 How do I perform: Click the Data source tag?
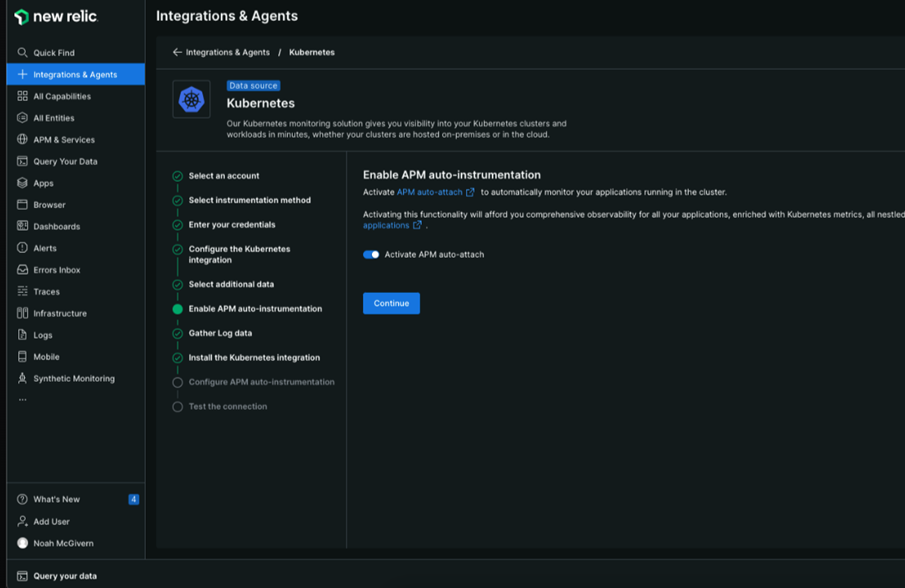point(253,85)
